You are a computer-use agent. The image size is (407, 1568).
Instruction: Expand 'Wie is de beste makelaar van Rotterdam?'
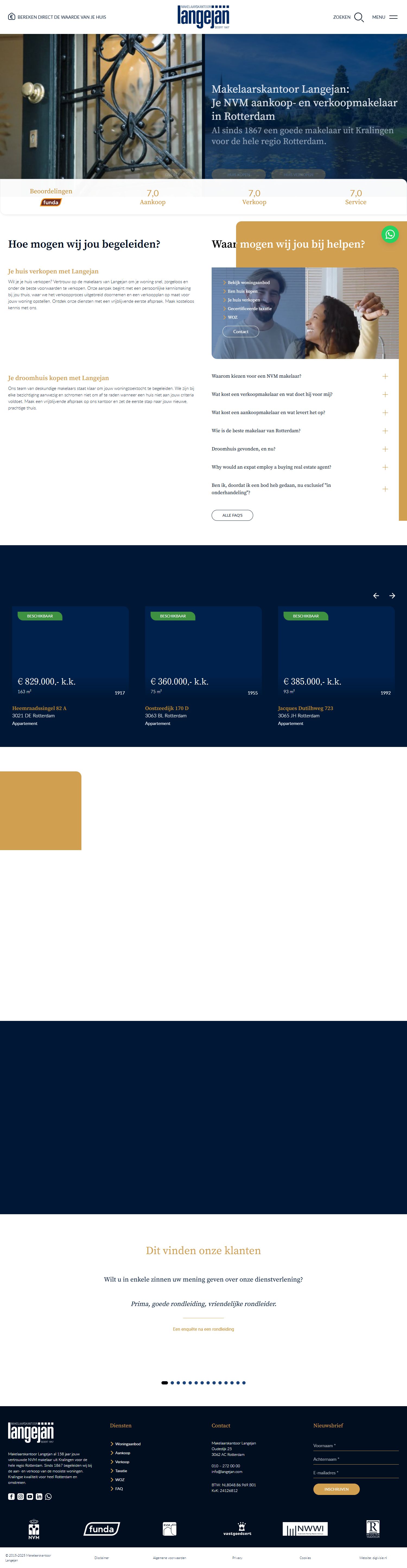(x=300, y=431)
